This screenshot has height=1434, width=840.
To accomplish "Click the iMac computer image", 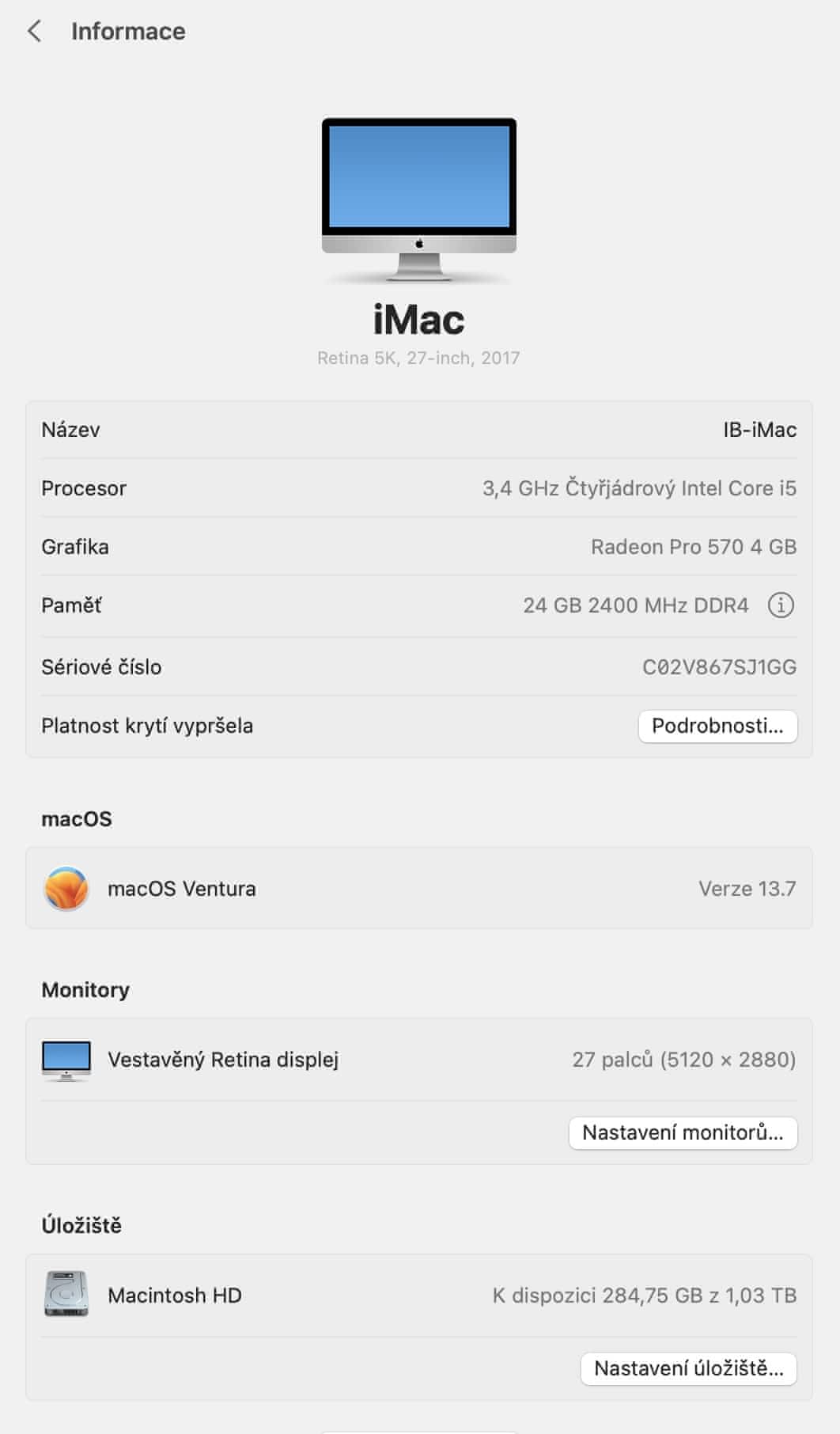I will click(x=419, y=200).
